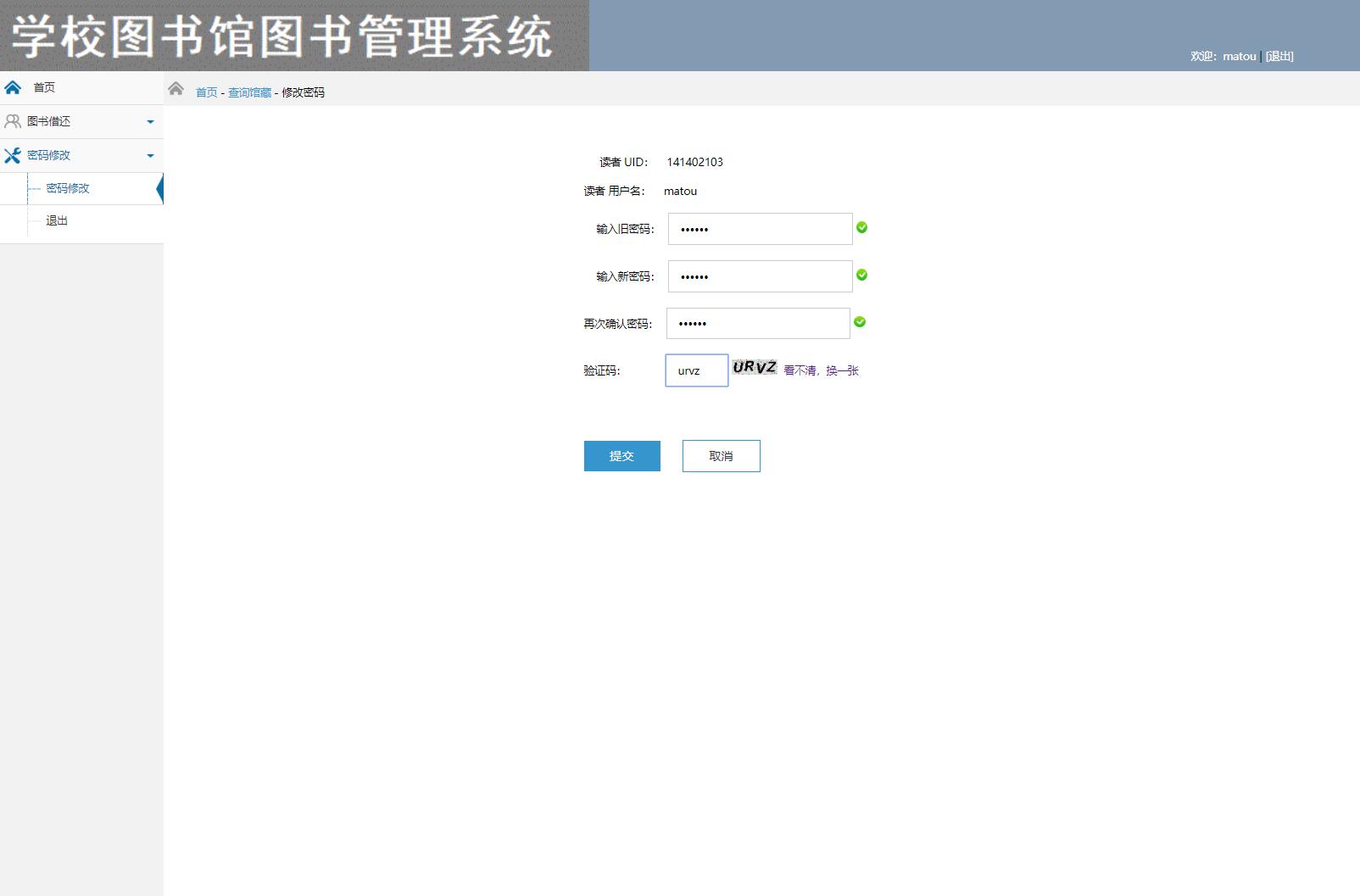Image resolution: width=1360 pixels, height=896 pixels.
Task: Click the green check icon beside confirm password
Action: tap(859, 322)
